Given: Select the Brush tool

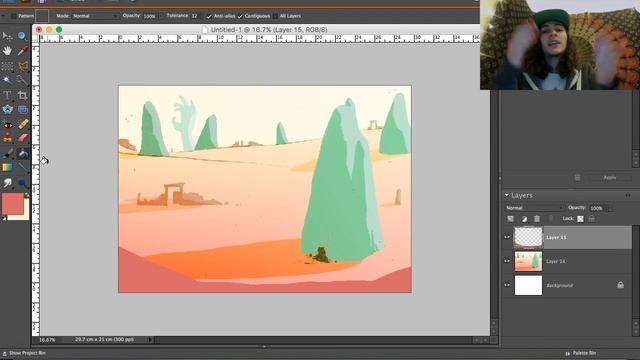Looking at the screenshot, I should click(x=7, y=153).
